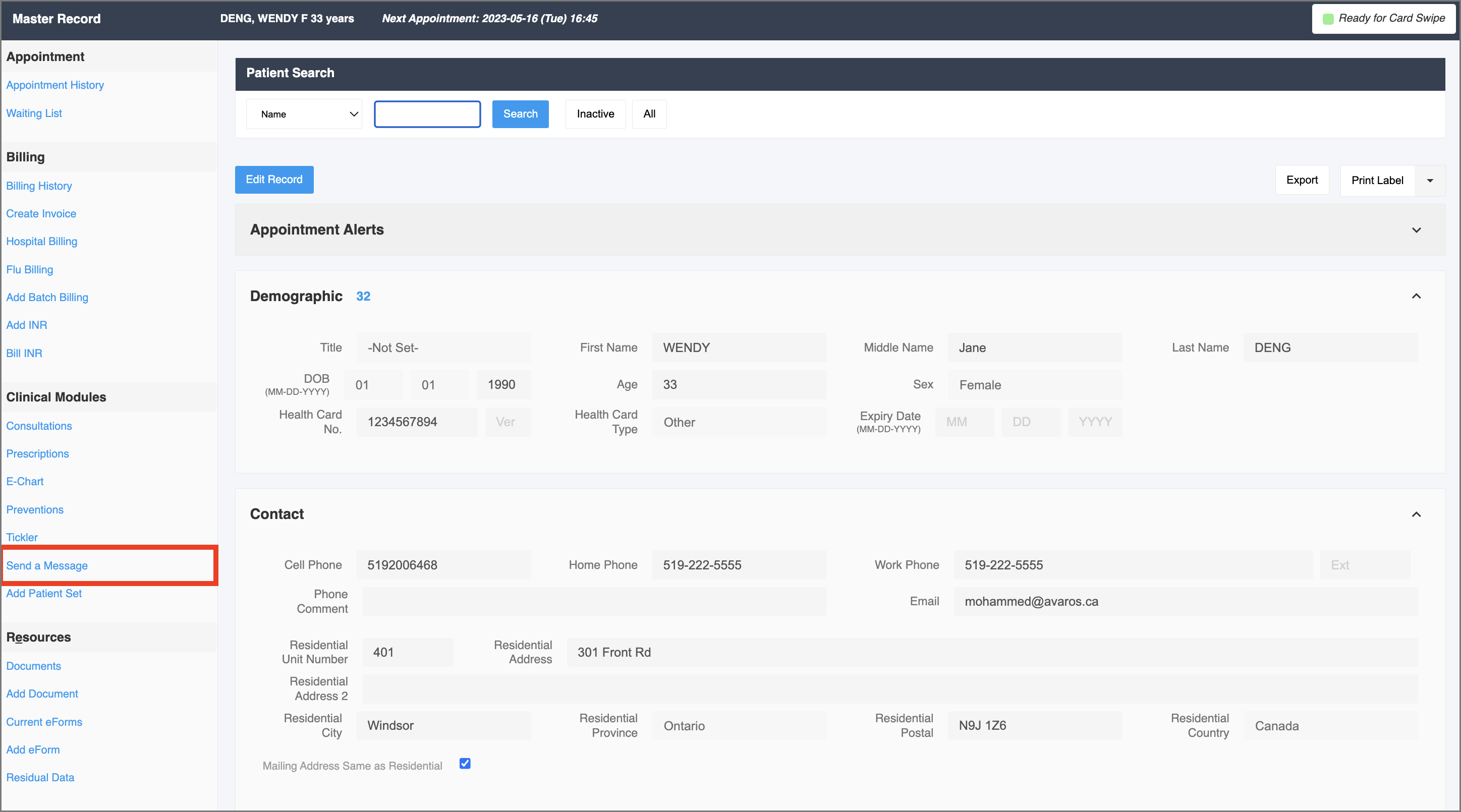Screen dimensions: 1461x812
Task: Click Expiry Date MM field
Action: click(x=964, y=422)
